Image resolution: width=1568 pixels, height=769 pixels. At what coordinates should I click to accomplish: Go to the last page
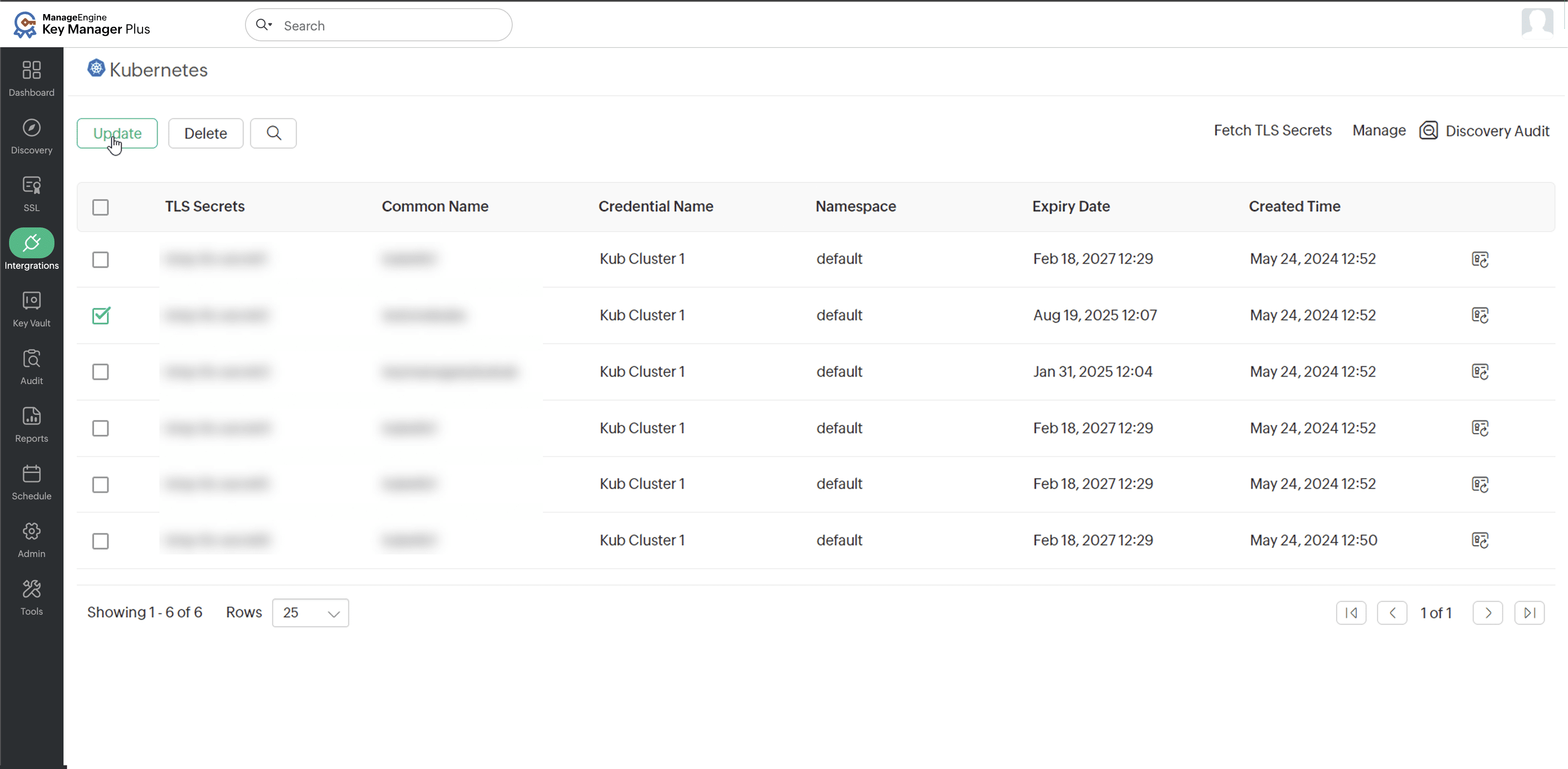[x=1529, y=612]
